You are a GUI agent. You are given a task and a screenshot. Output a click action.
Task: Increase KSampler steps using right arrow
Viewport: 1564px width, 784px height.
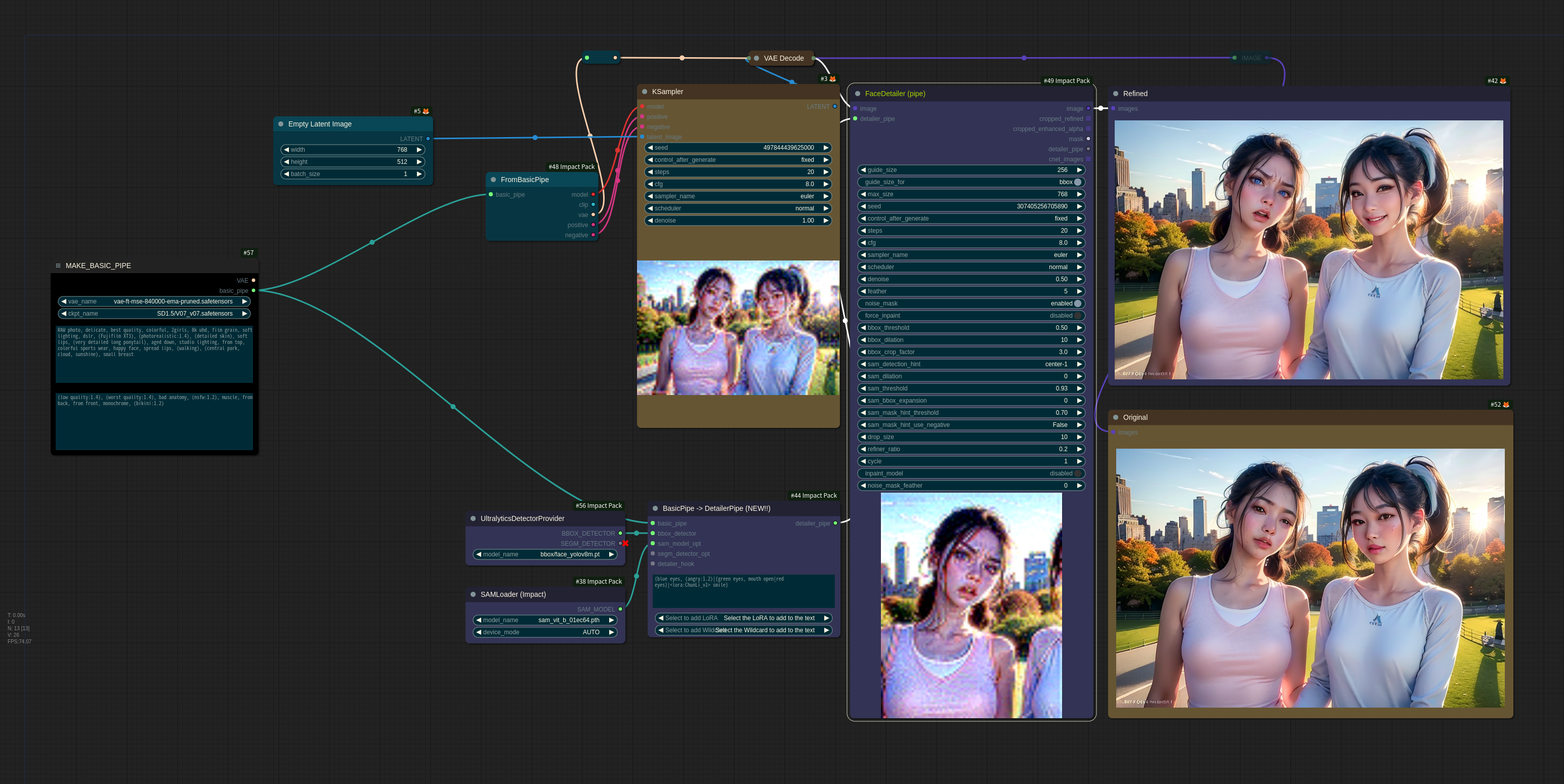826,172
